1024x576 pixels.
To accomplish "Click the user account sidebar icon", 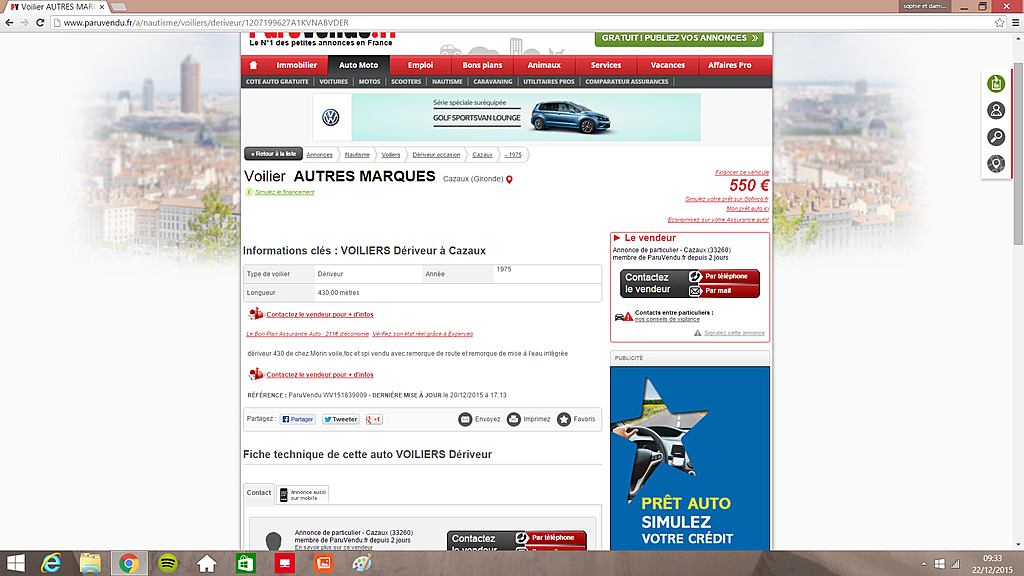I will (996, 110).
